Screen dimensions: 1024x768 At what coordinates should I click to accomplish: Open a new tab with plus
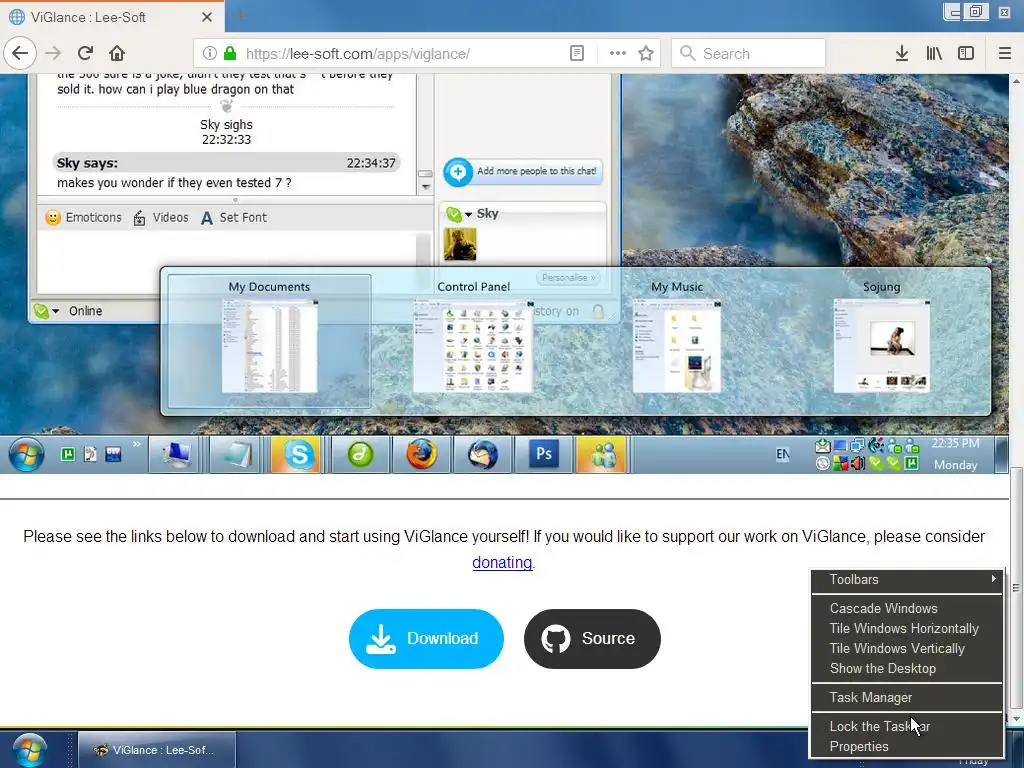240,17
